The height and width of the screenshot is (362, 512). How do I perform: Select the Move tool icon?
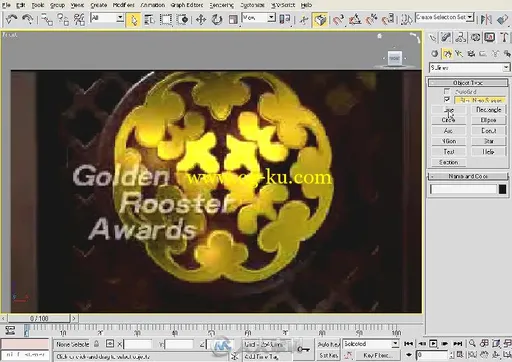pyautogui.click(x=201, y=20)
